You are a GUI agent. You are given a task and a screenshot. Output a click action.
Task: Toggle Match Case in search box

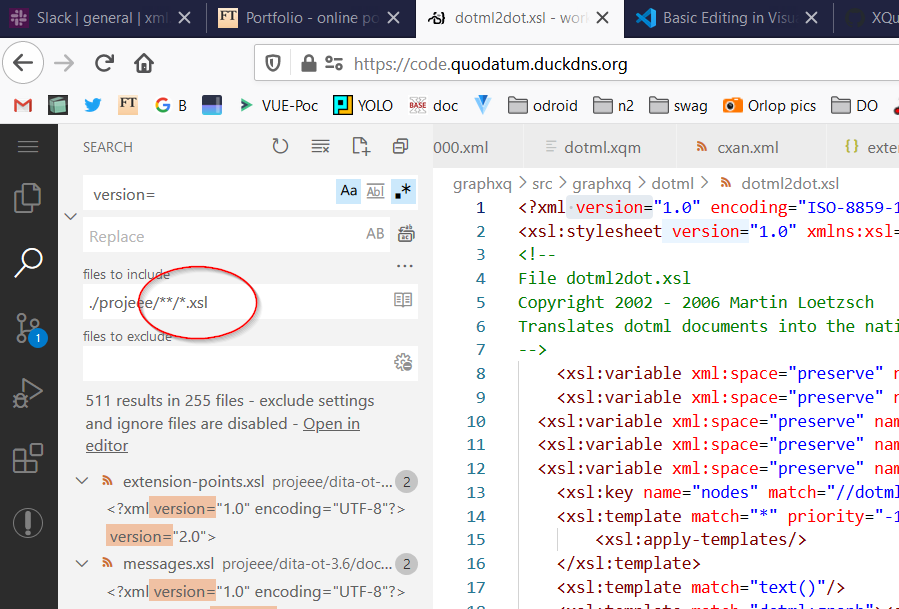click(x=348, y=191)
